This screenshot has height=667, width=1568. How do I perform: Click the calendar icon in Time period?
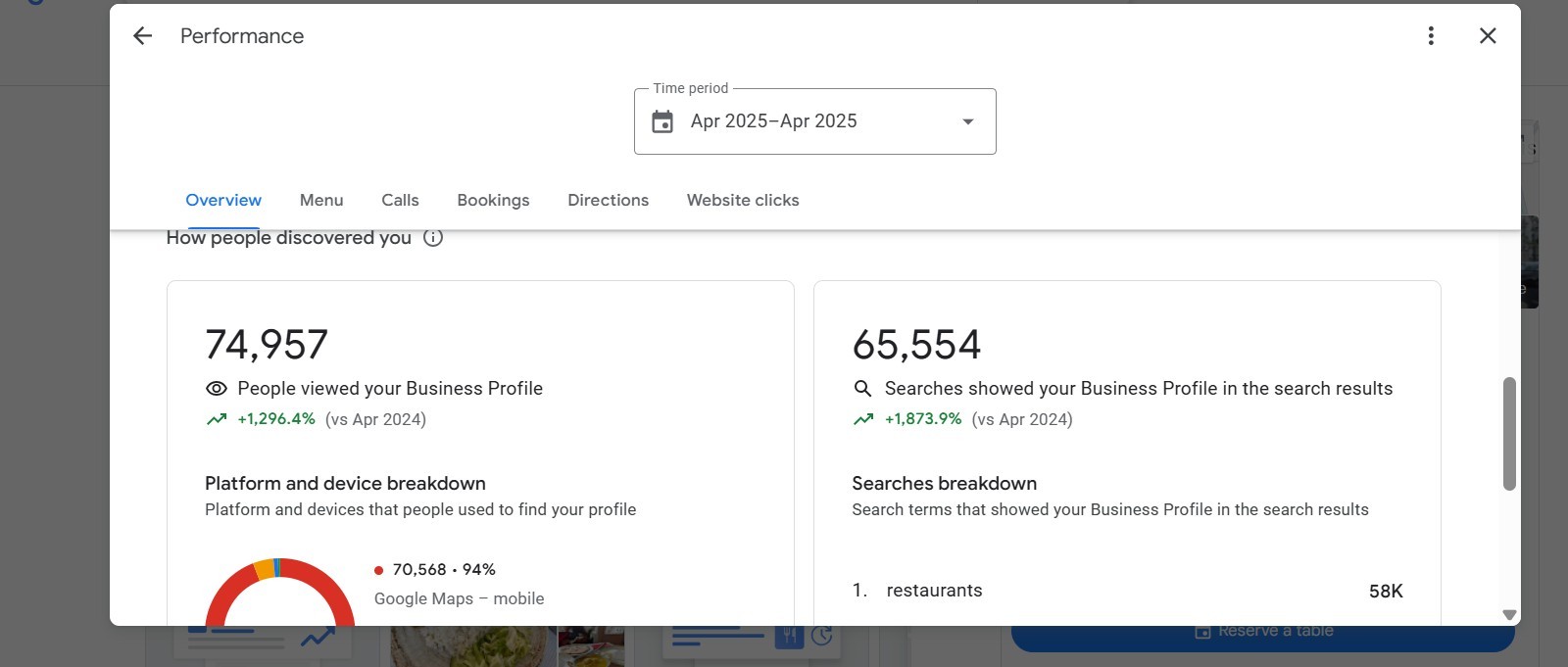tap(662, 121)
